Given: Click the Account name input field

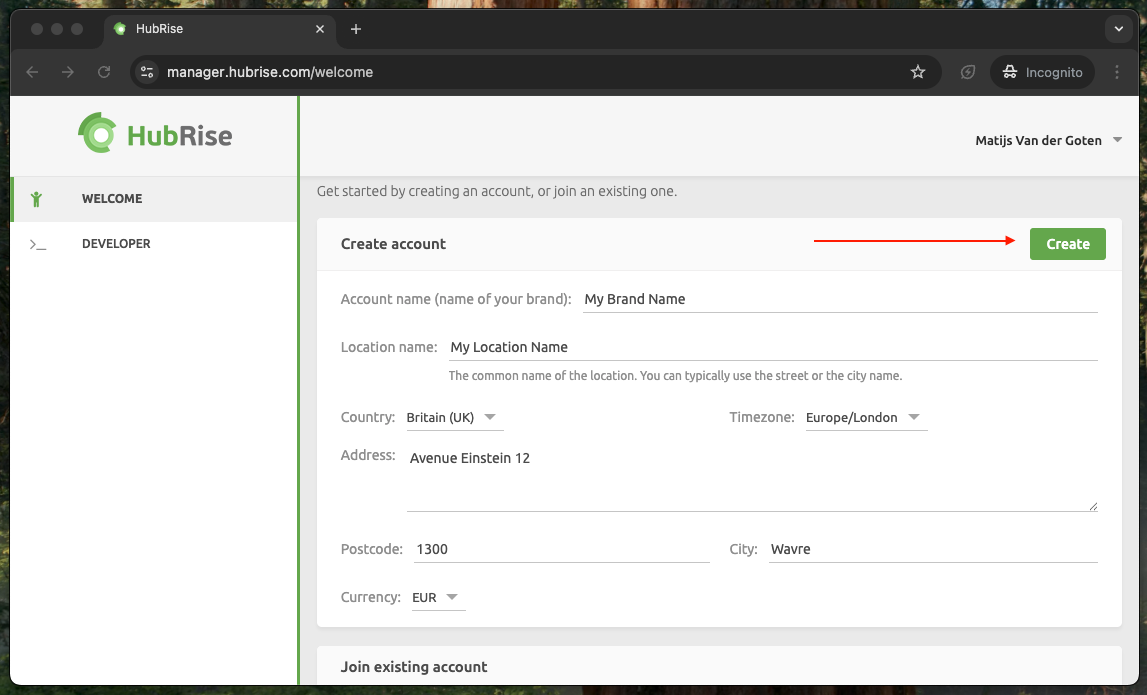Looking at the screenshot, I should click(x=838, y=299).
